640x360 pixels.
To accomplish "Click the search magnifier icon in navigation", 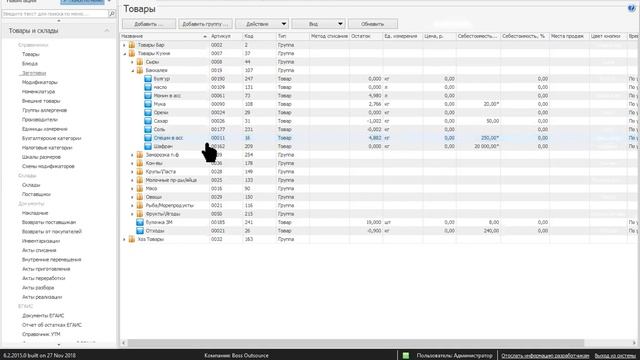I will pos(111,13).
